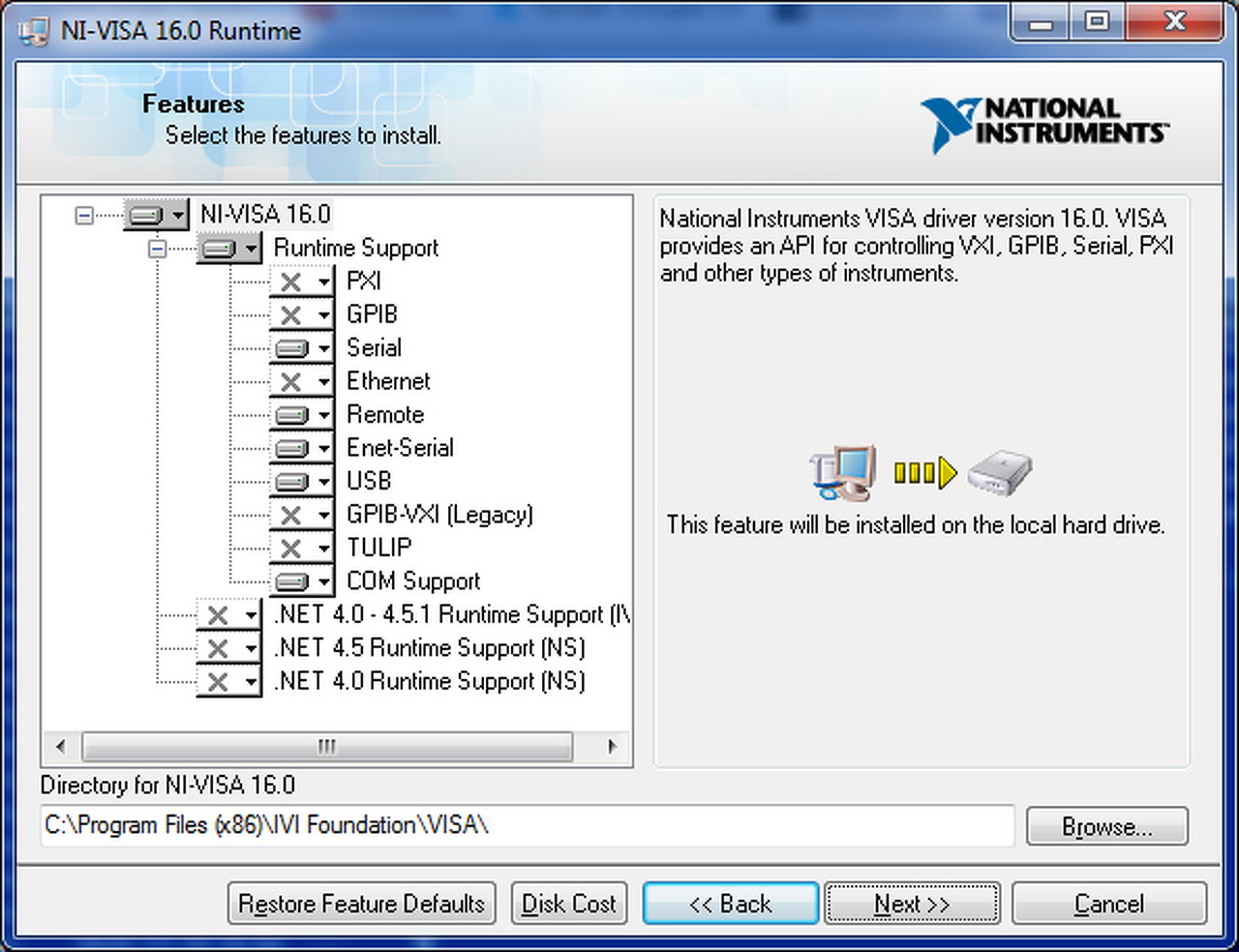This screenshot has width=1239, height=952.
Task: Open the .NET 4.5 Runtime Support (NS) dropdown
Action: [229, 649]
